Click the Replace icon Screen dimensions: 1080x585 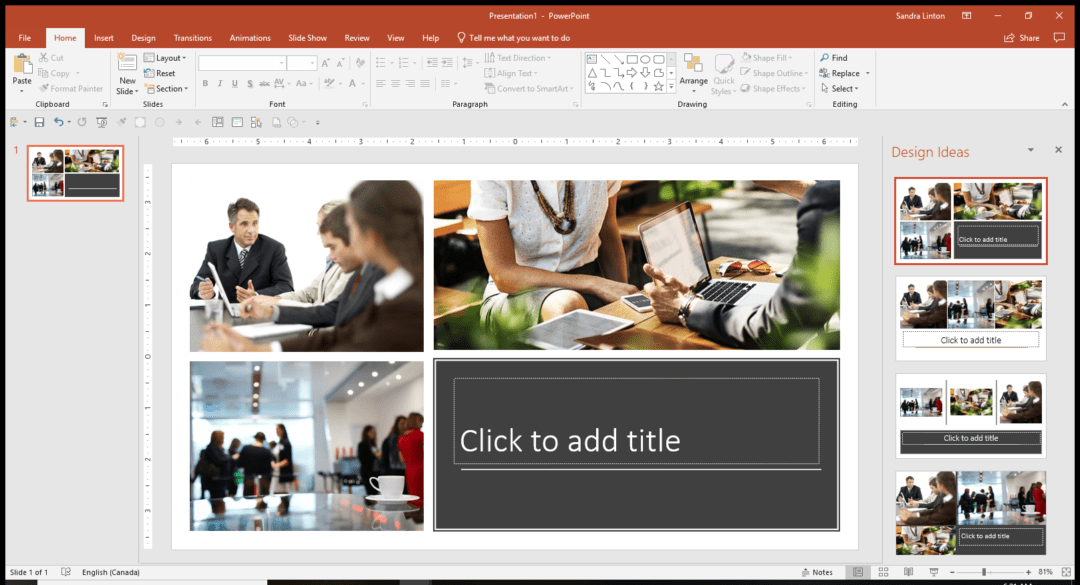pyautogui.click(x=842, y=73)
